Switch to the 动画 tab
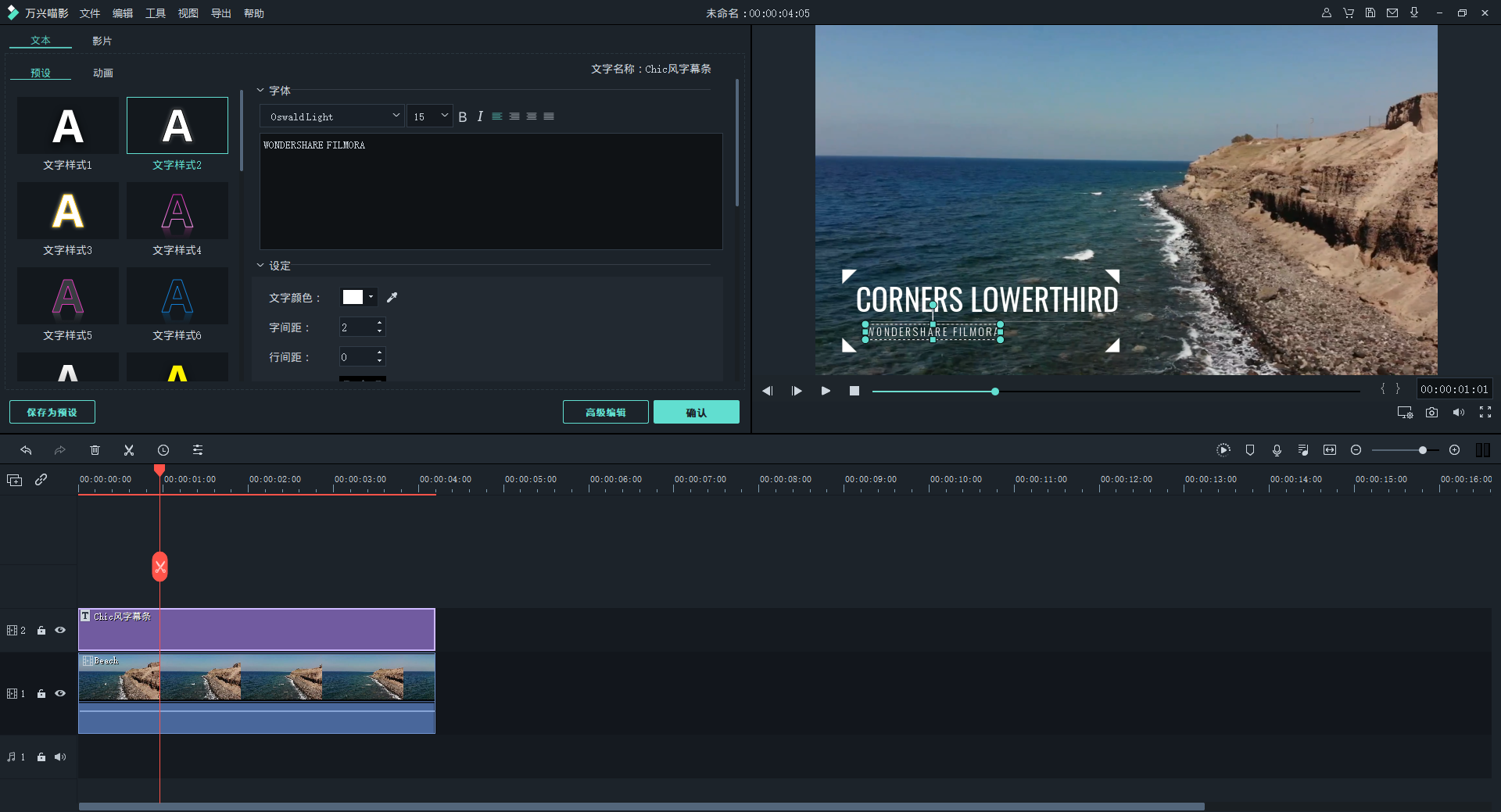This screenshot has width=1501, height=812. pos(102,73)
